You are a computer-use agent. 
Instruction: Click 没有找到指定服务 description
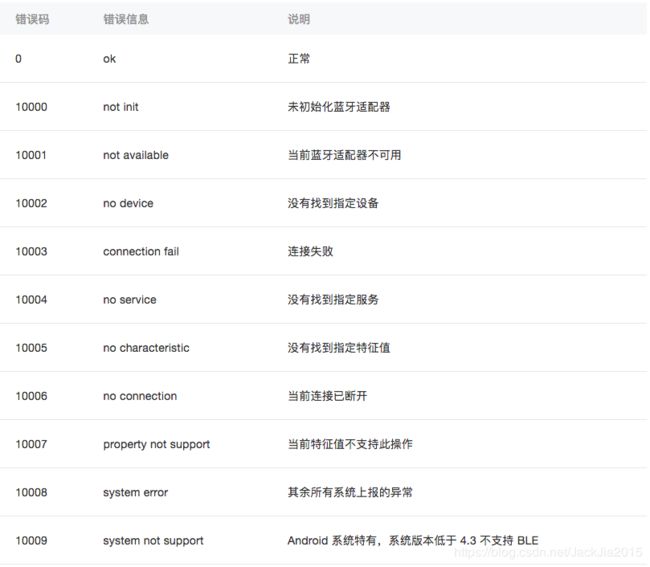point(333,299)
